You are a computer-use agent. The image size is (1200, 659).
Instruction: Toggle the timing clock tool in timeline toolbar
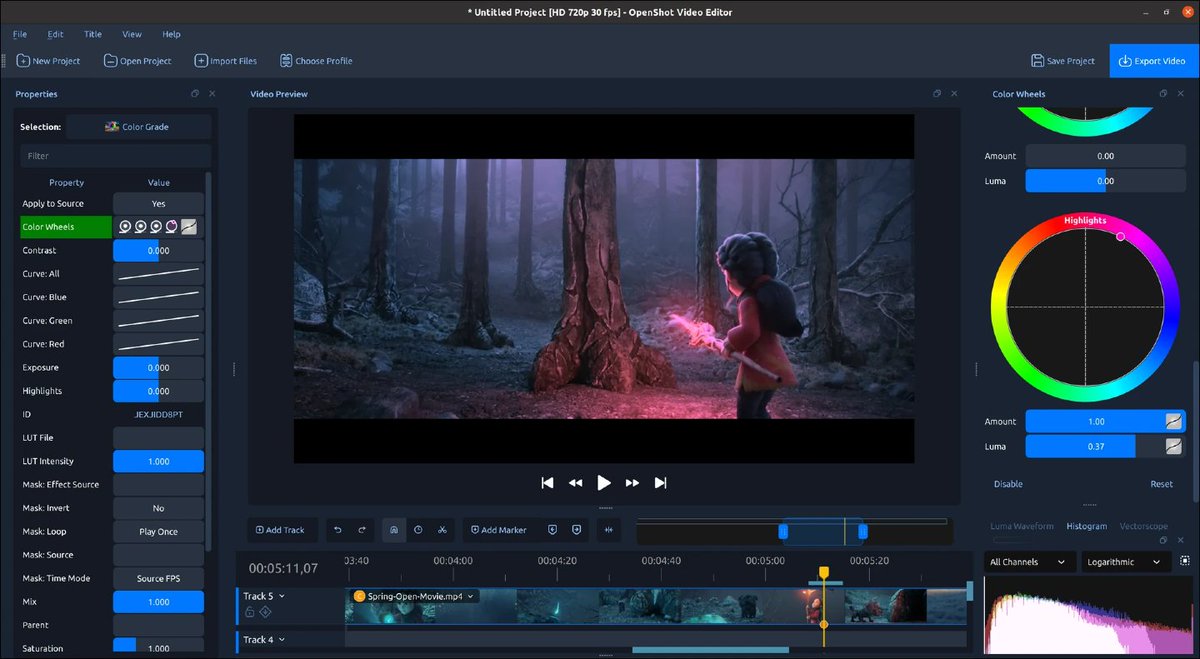coord(418,530)
